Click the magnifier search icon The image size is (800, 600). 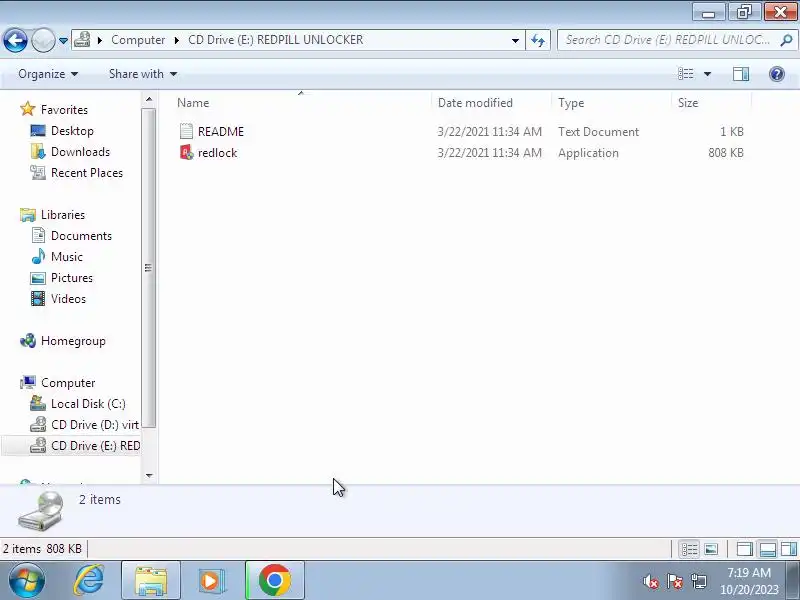(786, 40)
